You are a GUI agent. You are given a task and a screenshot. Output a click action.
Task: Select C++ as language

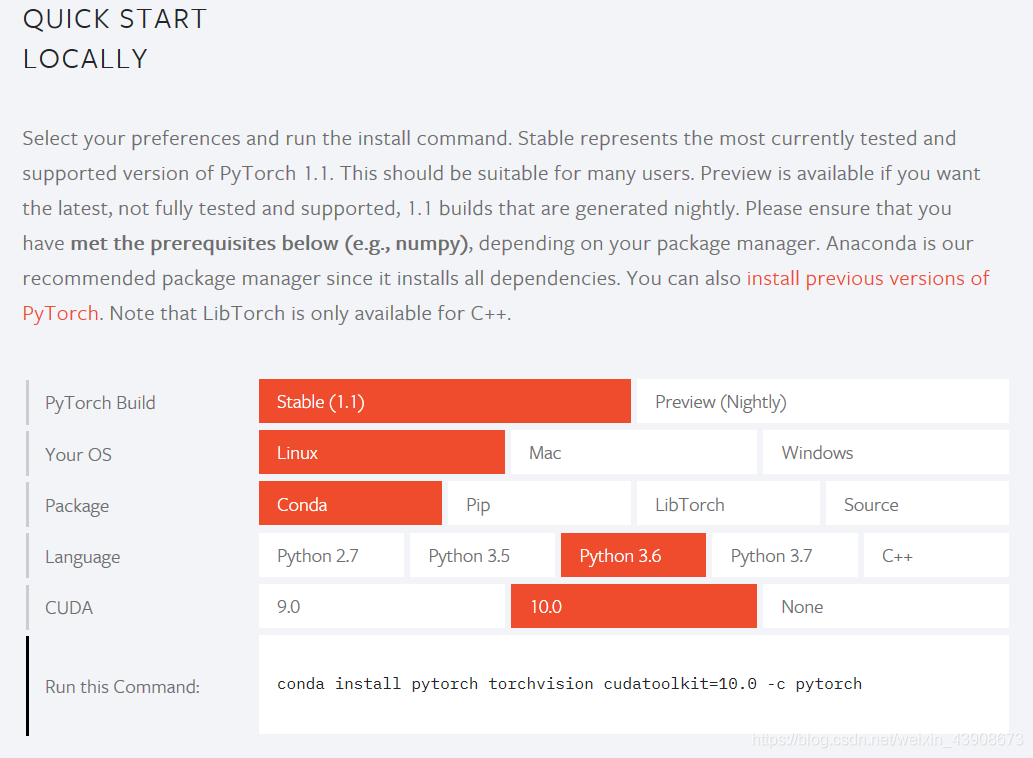point(936,555)
